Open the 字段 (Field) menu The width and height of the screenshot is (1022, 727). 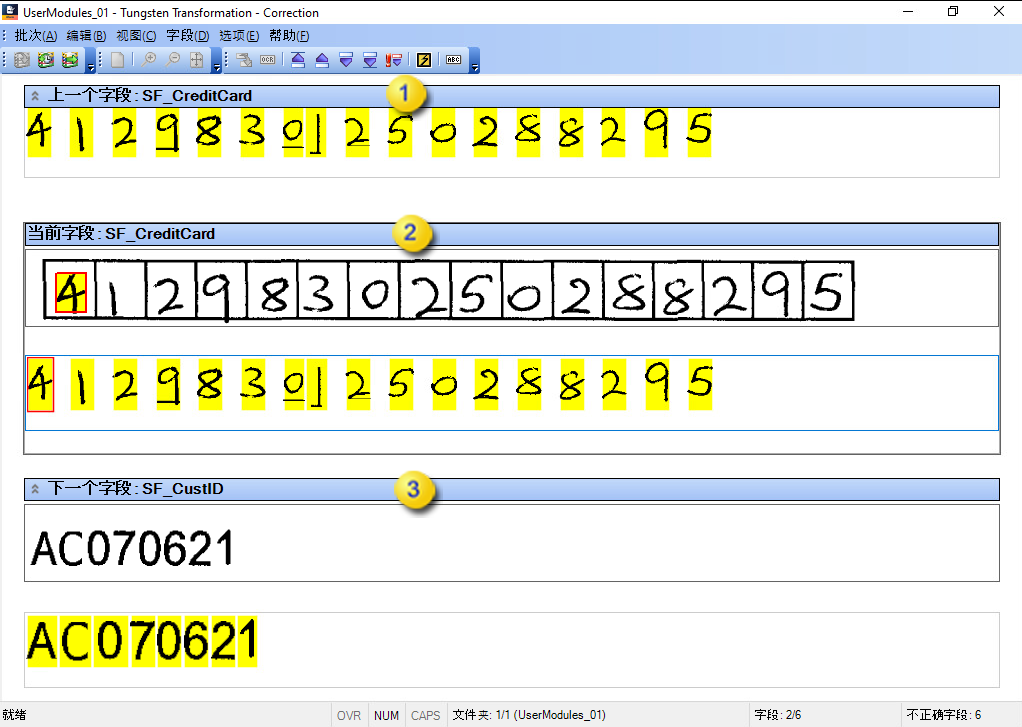pos(187,36)
